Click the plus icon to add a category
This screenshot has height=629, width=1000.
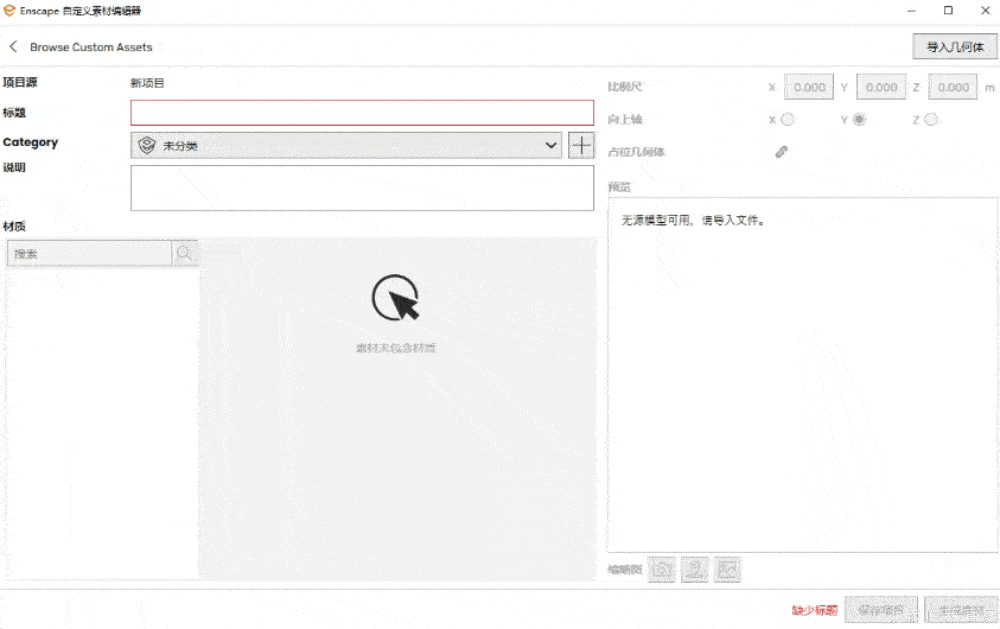click(581, 145)
